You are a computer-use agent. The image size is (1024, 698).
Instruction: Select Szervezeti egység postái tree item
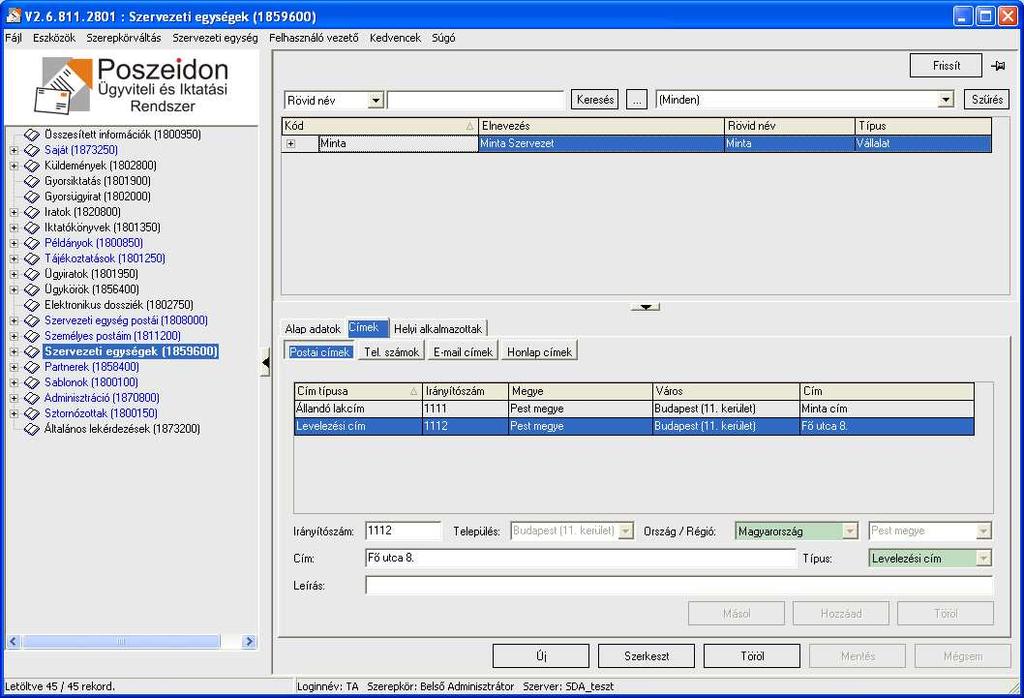tap(126, 321)
